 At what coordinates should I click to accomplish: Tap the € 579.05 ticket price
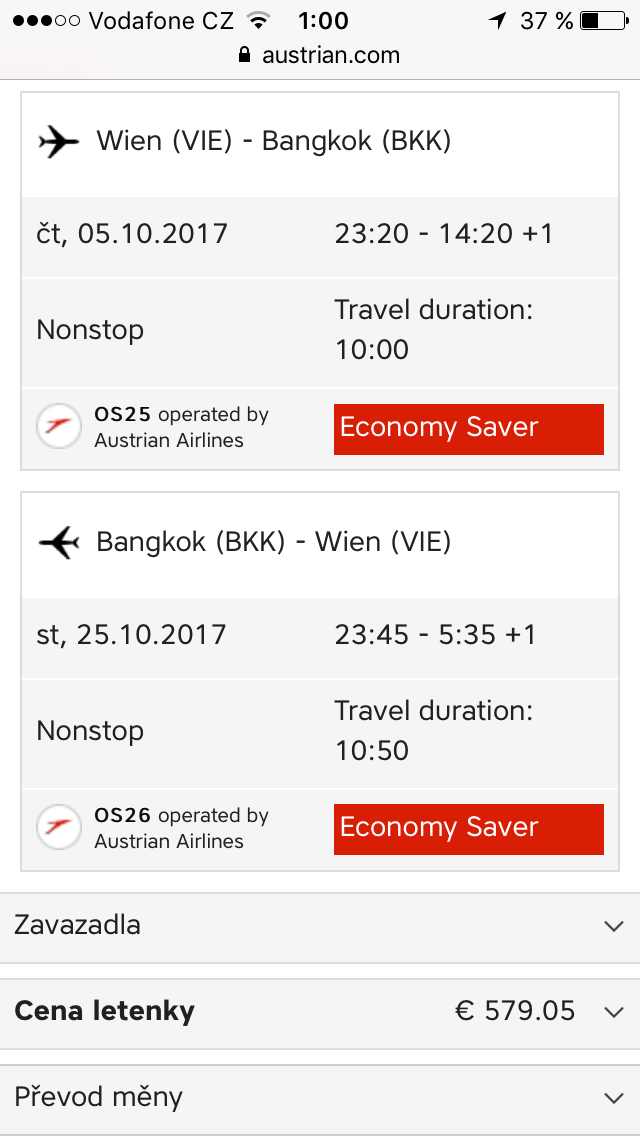click(x=515, y=1011)
